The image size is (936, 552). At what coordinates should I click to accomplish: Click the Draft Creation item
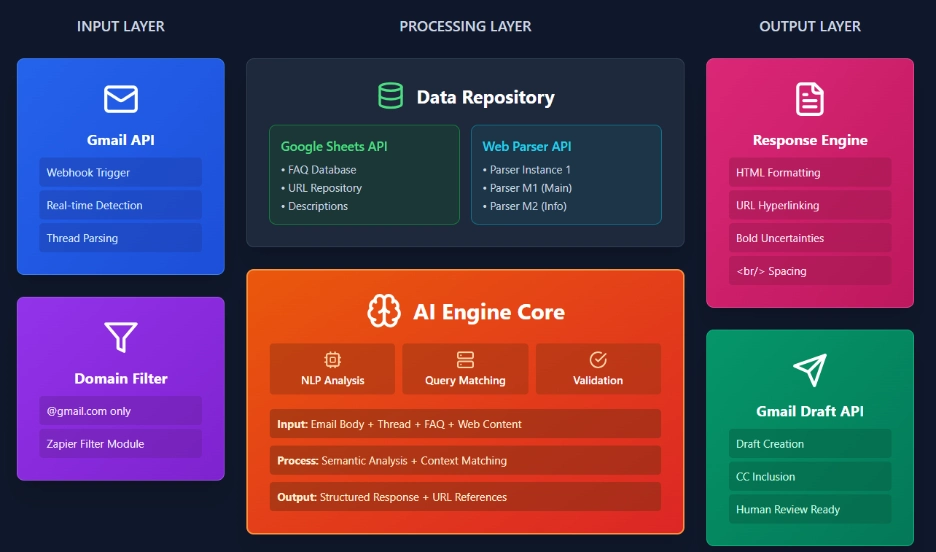coord(810,444)
